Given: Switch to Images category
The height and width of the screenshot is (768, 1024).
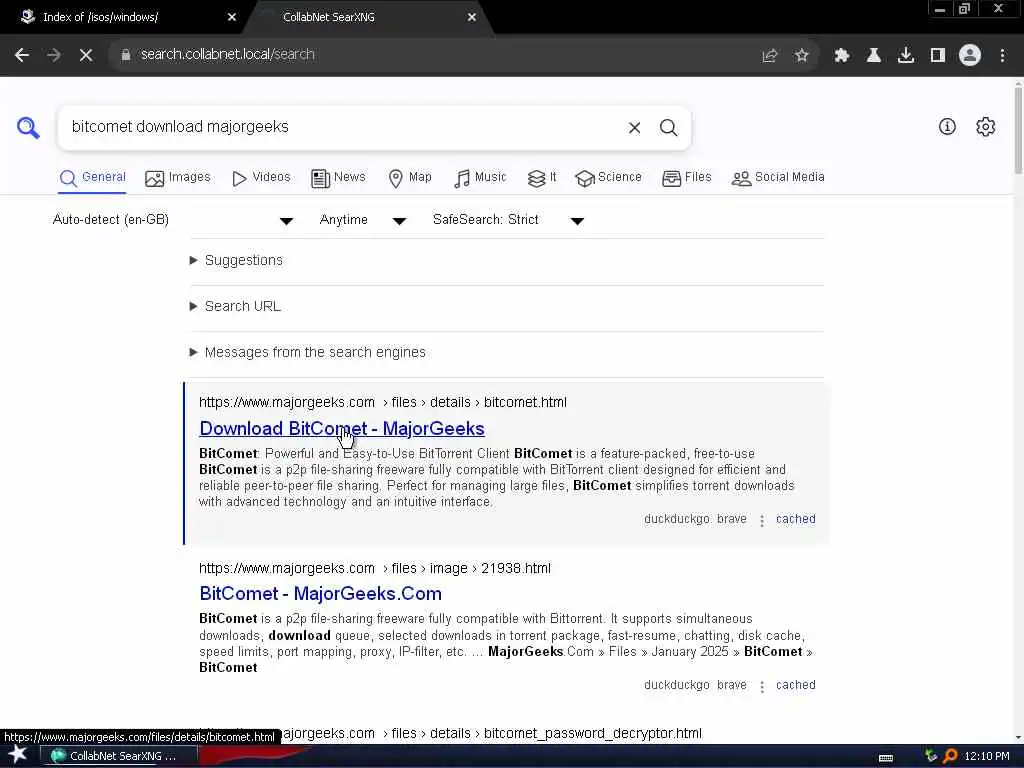Looking at the screenshot, I should pyautogui.click(x=178, y=178).
